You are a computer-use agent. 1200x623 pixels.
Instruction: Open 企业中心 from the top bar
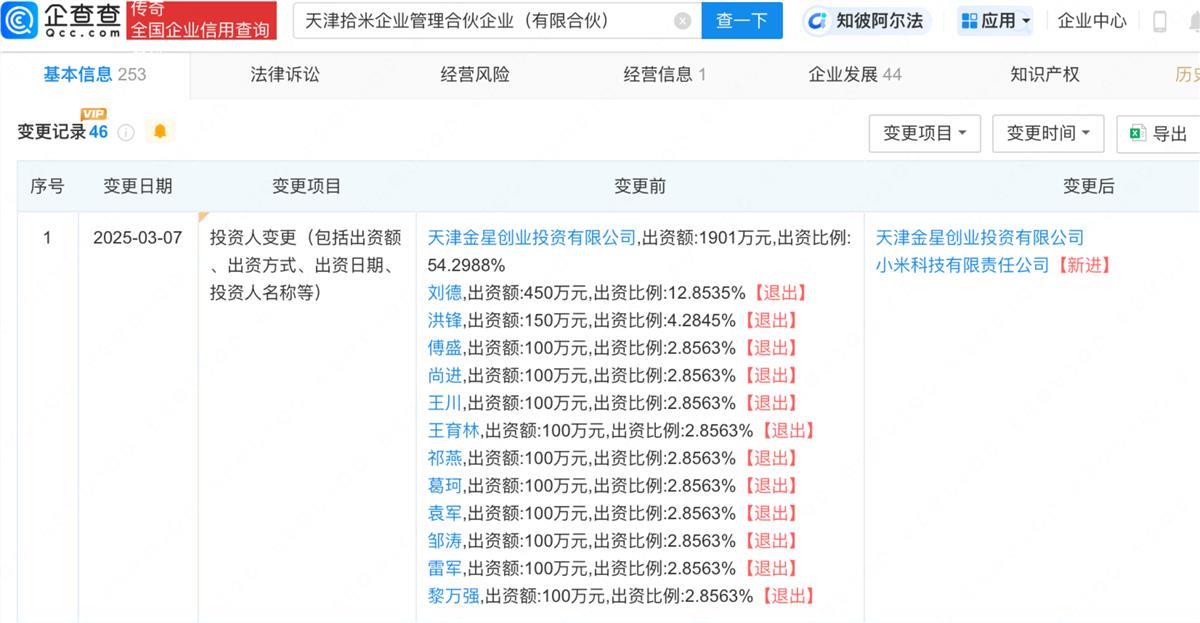[1092, 20]
